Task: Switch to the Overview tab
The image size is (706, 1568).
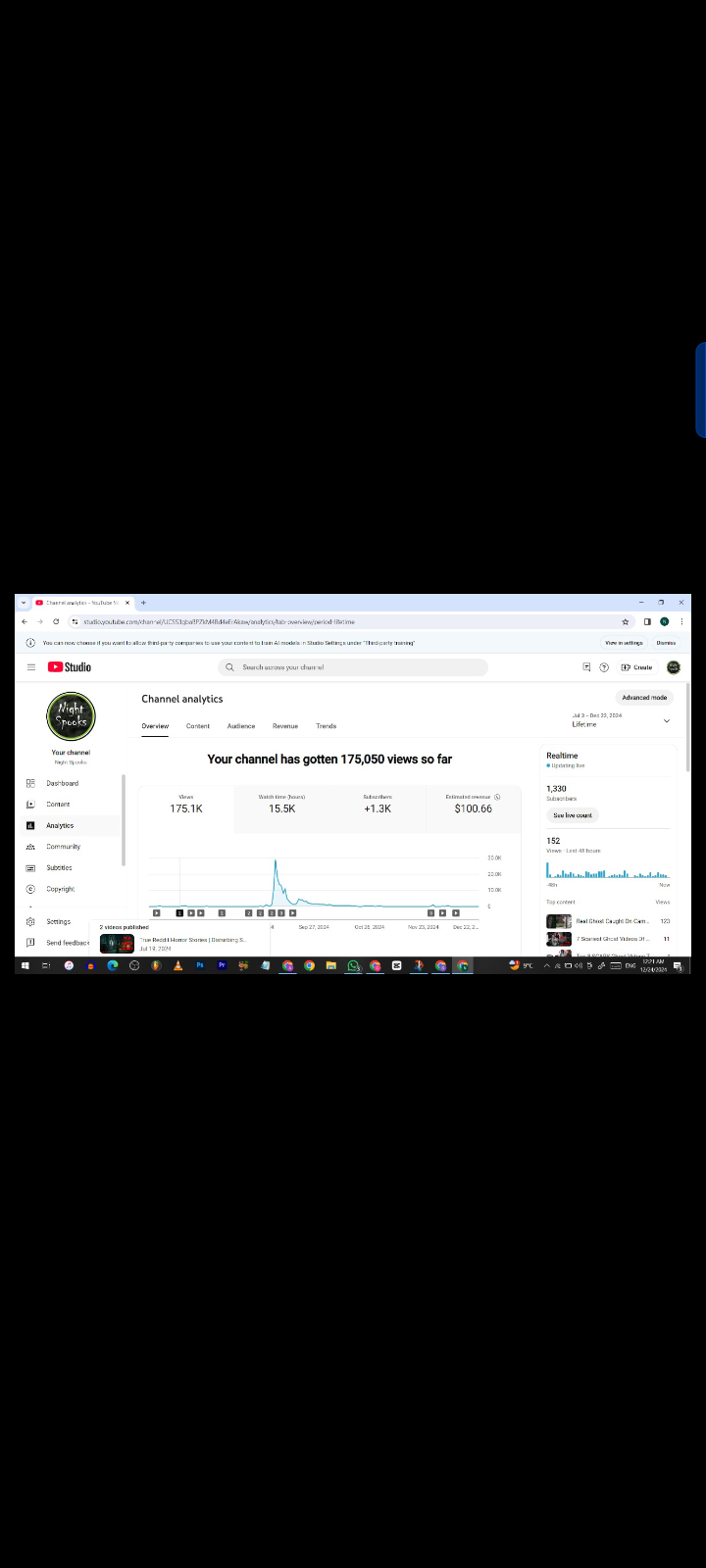Action: click(x=155, y=726)
